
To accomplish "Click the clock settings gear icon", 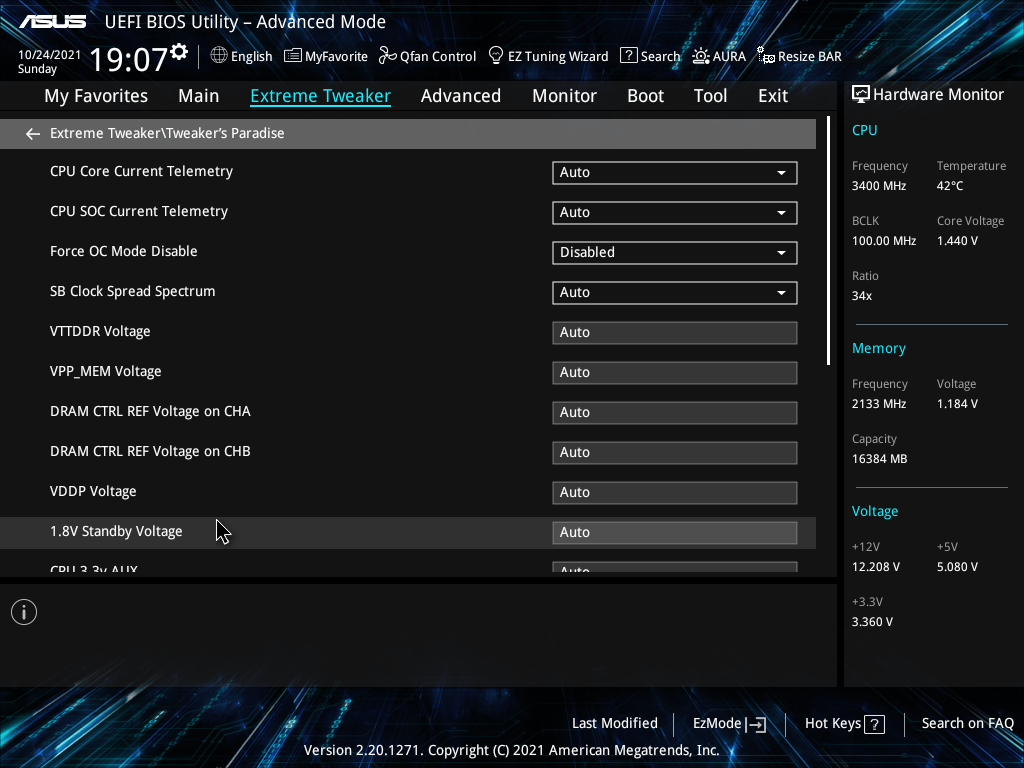I will coord(179,52).
